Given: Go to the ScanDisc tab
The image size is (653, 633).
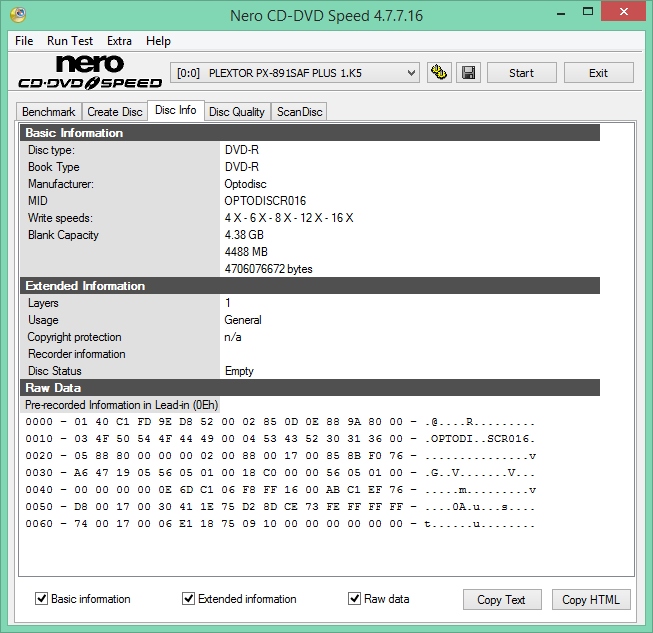Looking at the screenshot, I should tap(299, 112).
